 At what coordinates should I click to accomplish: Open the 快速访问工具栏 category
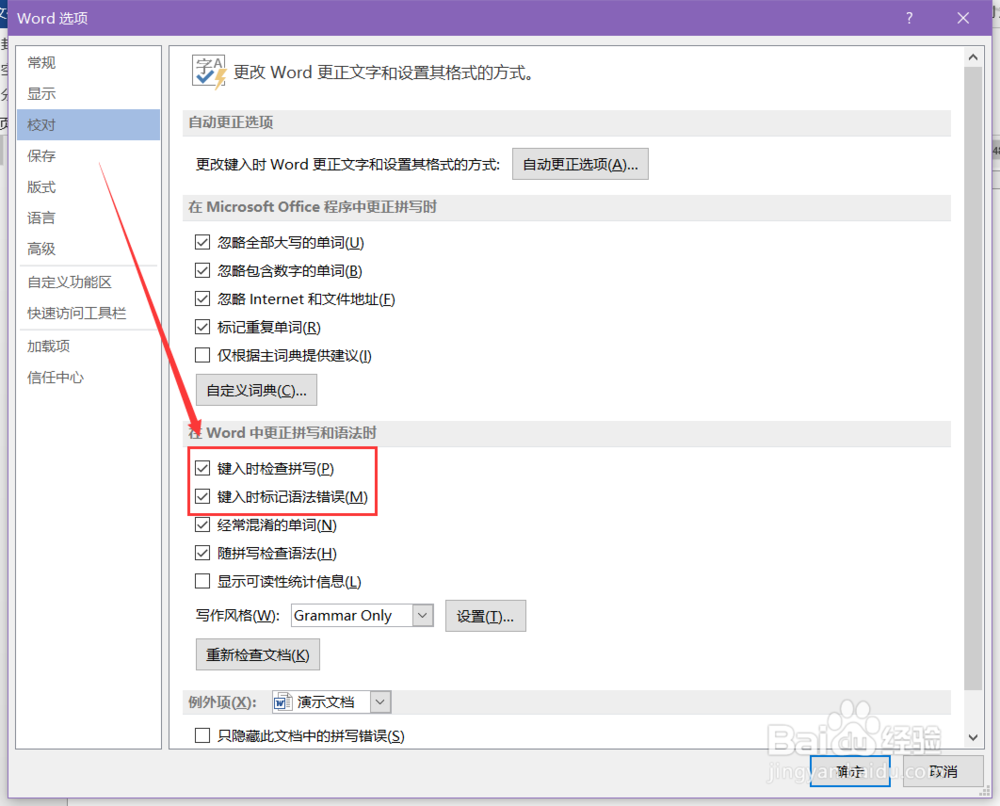pyautogui.click(x=89, y=313)
